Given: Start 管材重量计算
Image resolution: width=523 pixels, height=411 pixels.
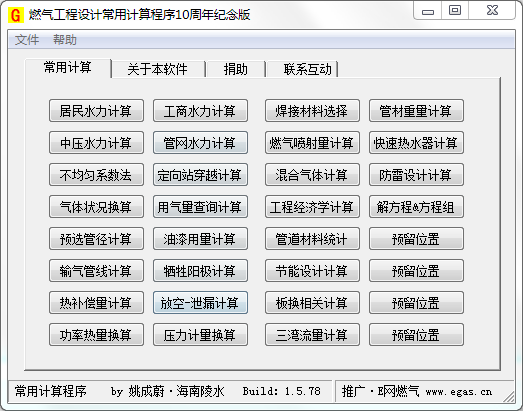Looking at the screenshot, I should click(x=416, y=111).
